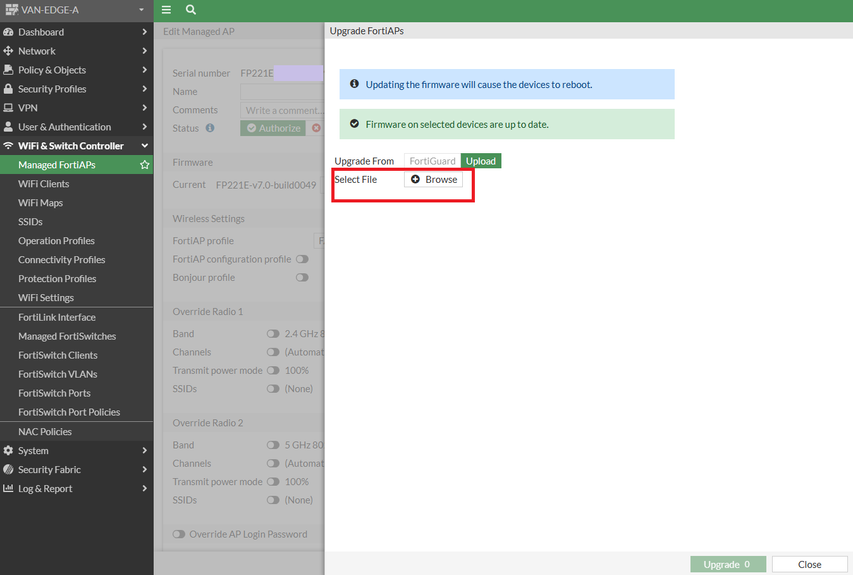Viewport: 853px width, 575px height.
Task: Click the info icon beside Status
Action: click(x=209, y=128)
